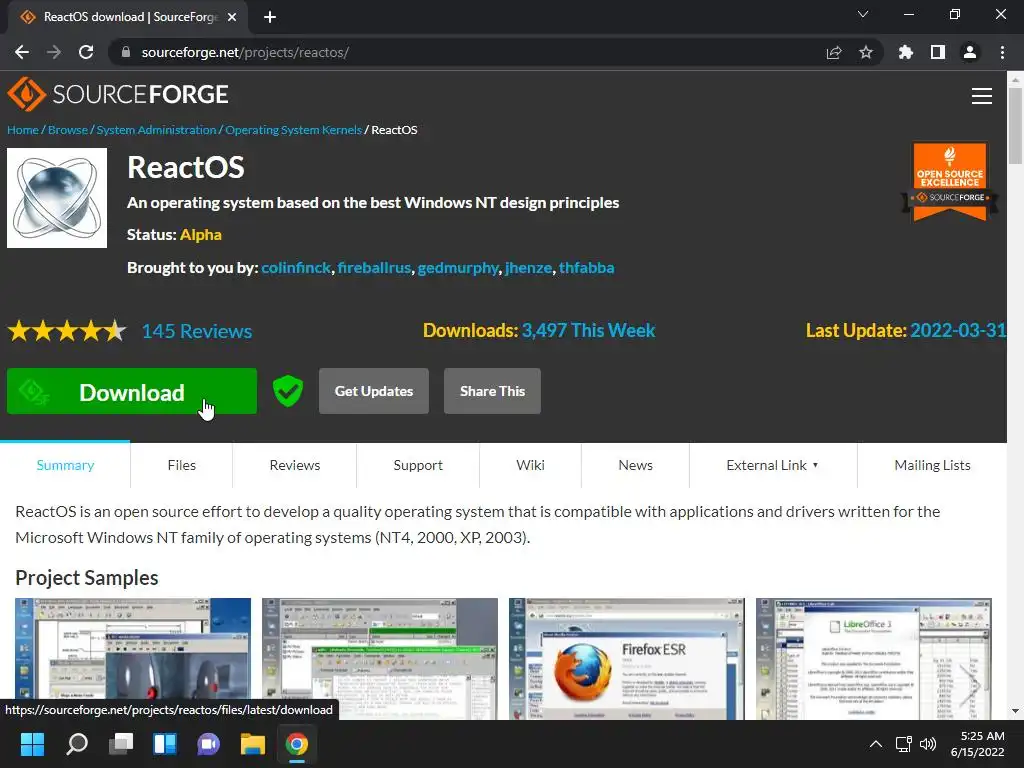1024x768 pixels.
Task: Open the Home breadcrumb link
Action: 23,130
